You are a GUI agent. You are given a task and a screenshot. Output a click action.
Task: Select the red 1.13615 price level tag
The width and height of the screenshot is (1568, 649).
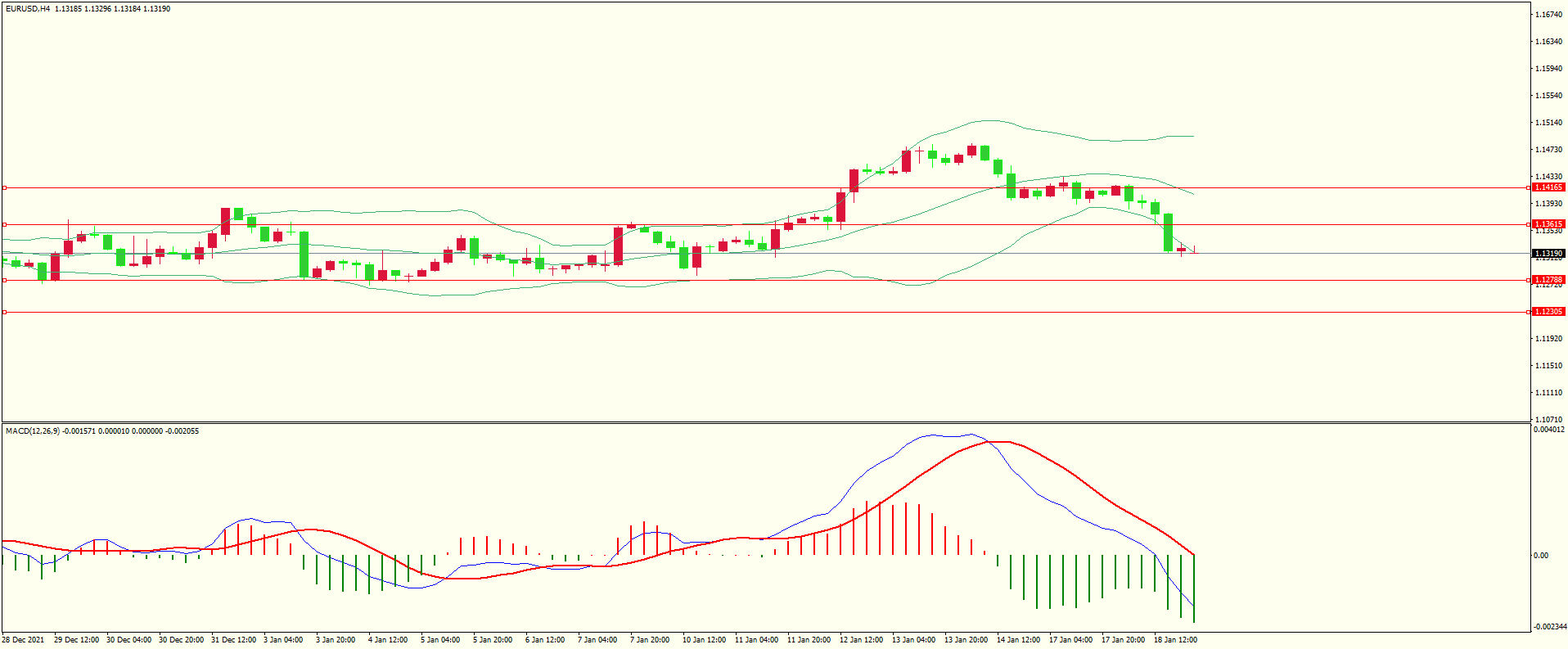[x=1548, y=224]
